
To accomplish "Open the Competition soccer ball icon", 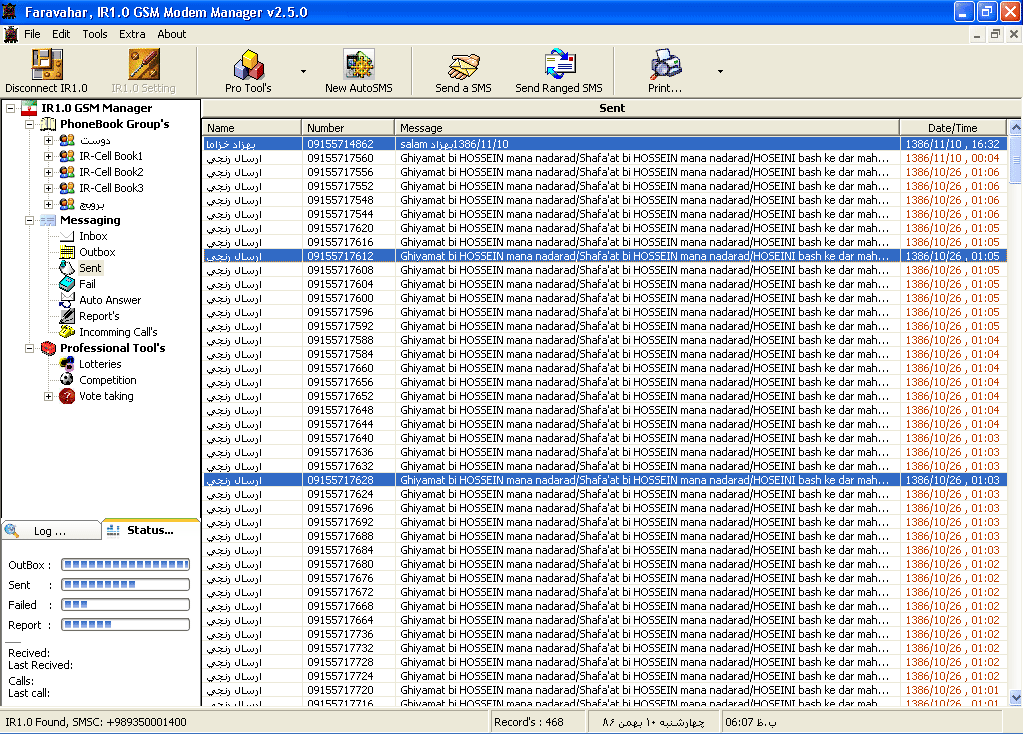I will pyautogui.click(x=67, y=380).
